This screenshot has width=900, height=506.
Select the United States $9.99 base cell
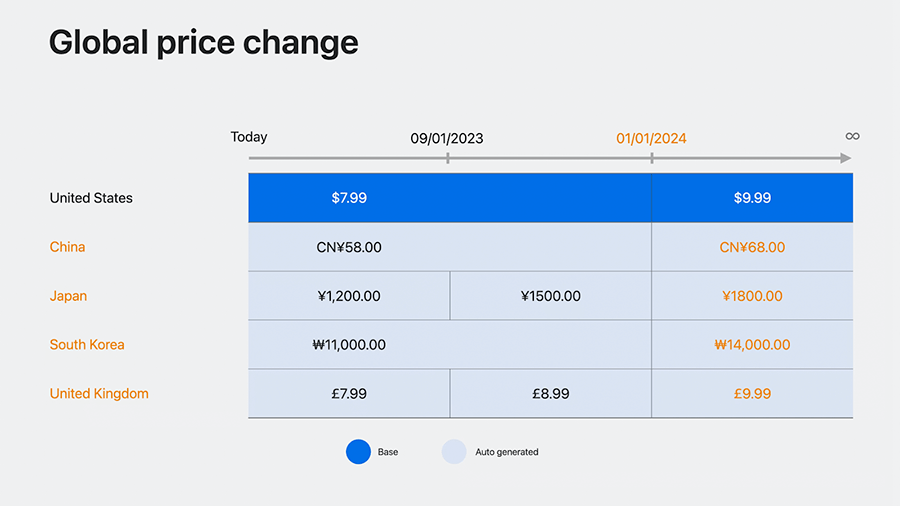[752, 198]
